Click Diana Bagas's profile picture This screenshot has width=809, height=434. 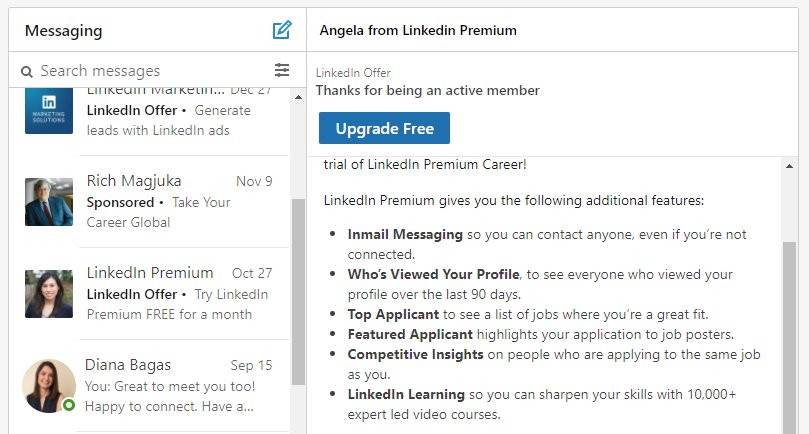tap(49, 386)
